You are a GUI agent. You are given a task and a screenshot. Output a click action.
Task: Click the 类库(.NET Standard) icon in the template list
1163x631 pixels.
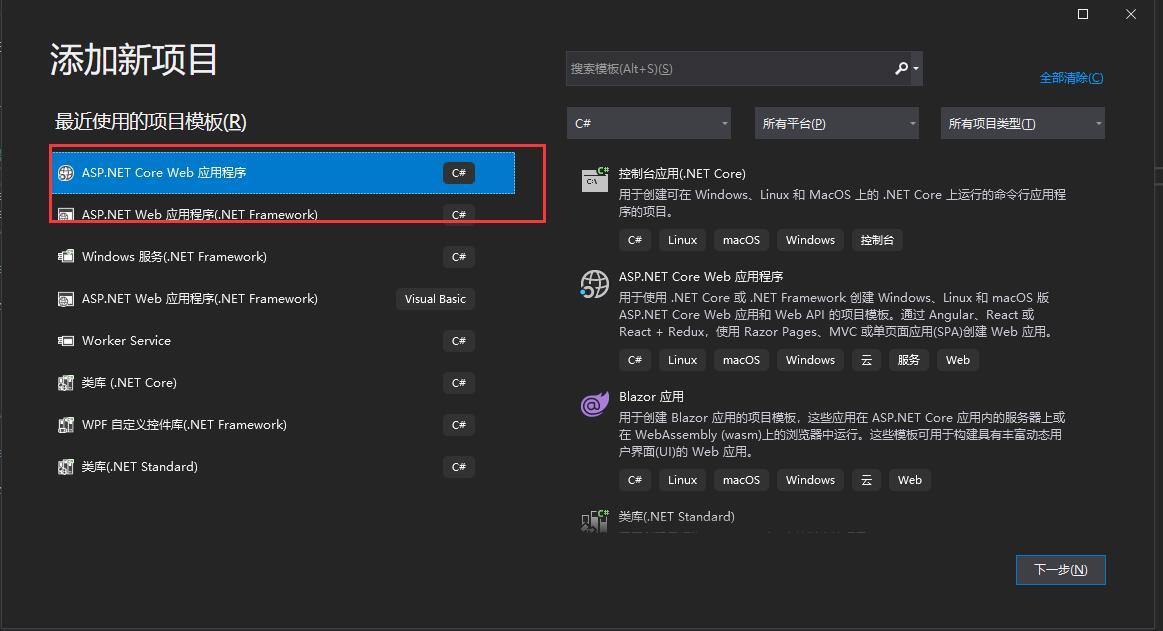pyautogui.click(x=595, y=521)
